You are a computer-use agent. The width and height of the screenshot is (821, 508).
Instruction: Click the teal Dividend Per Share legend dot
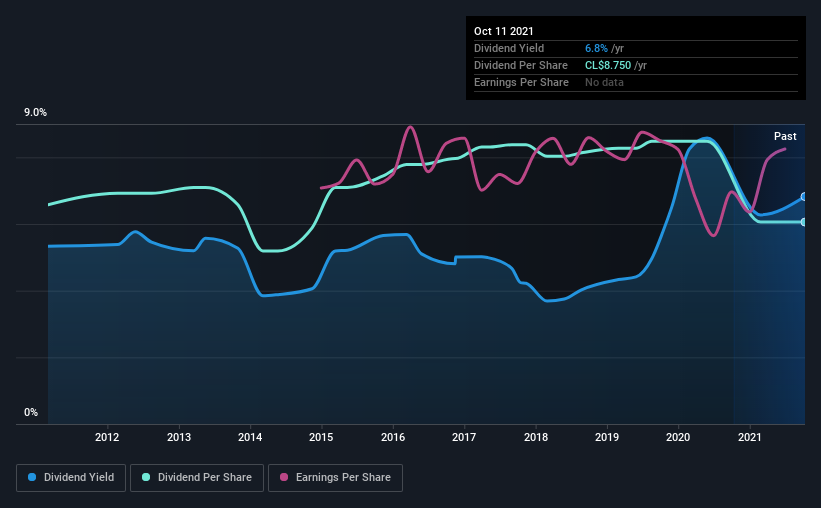click(146, 477)
